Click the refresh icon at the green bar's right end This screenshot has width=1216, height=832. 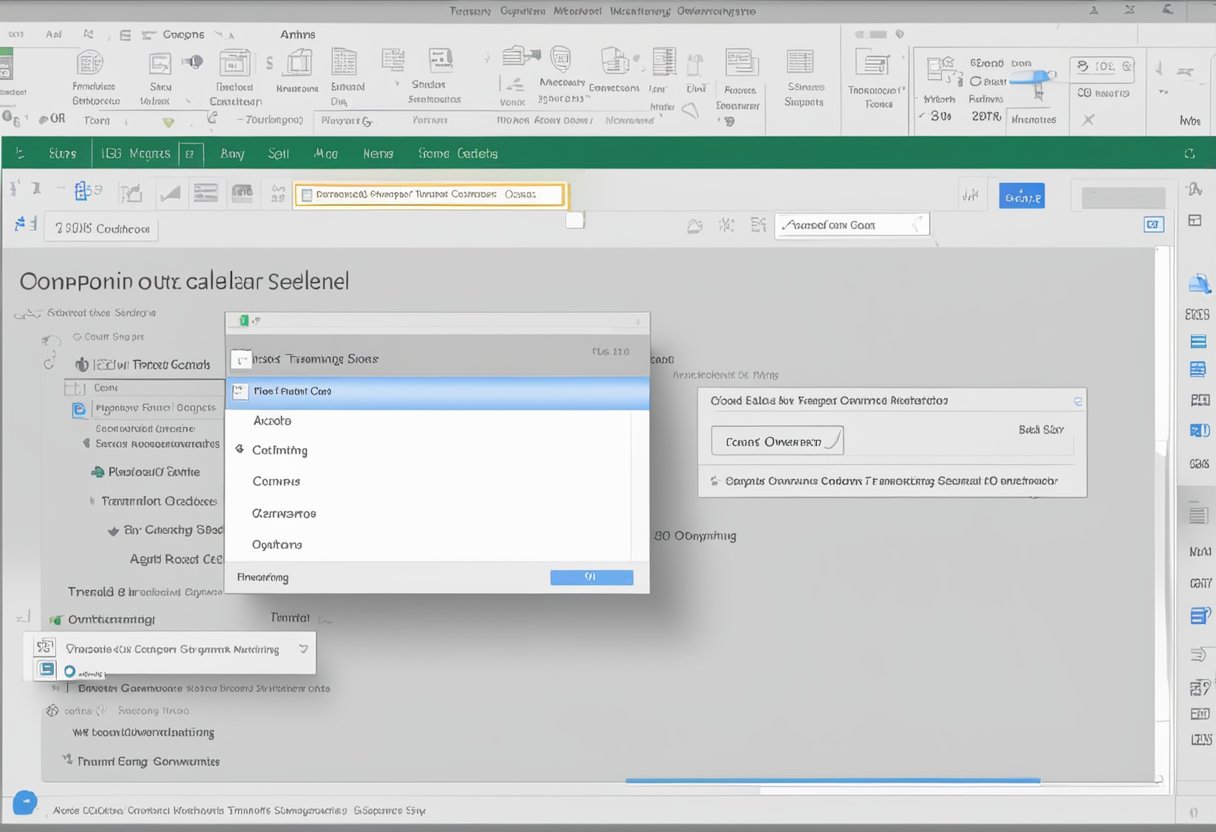pyautogui.click(x=1189, y=154)
